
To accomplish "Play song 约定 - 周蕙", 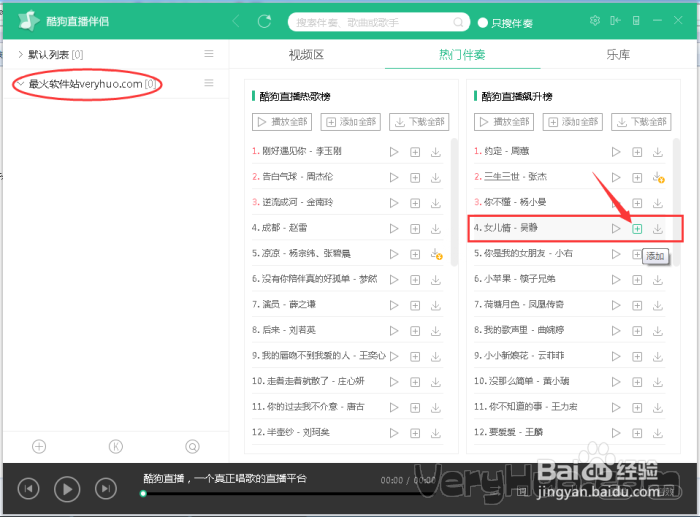I will tap(616, 152).
